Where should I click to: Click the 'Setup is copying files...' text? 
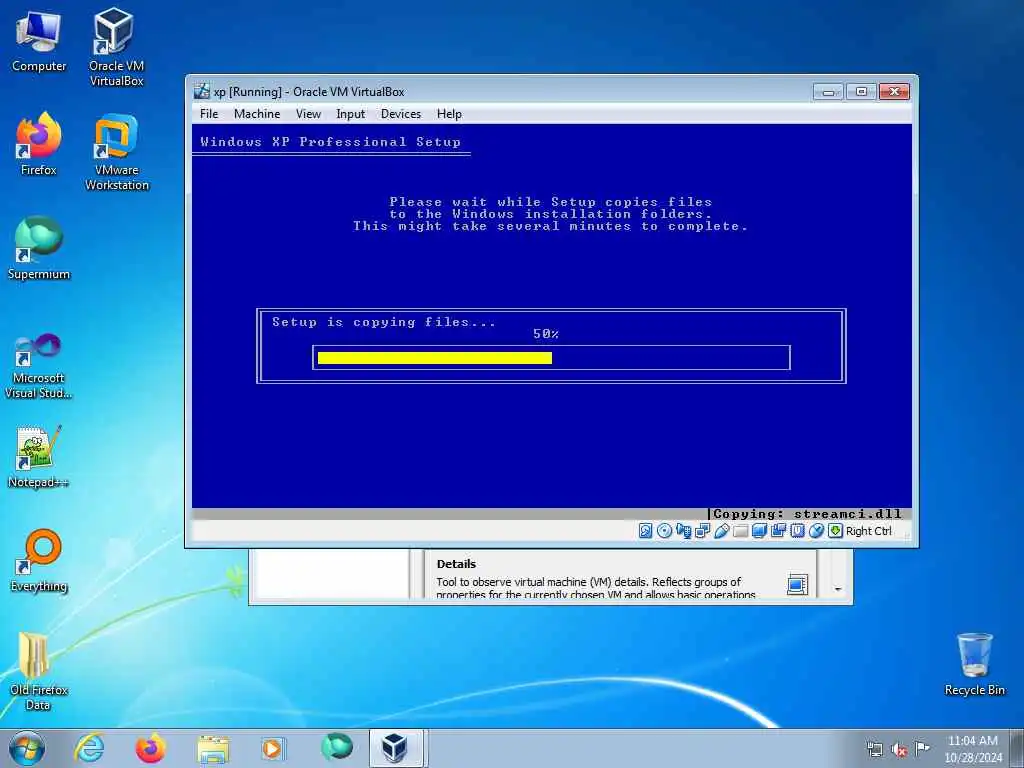(x=384, y=322)
